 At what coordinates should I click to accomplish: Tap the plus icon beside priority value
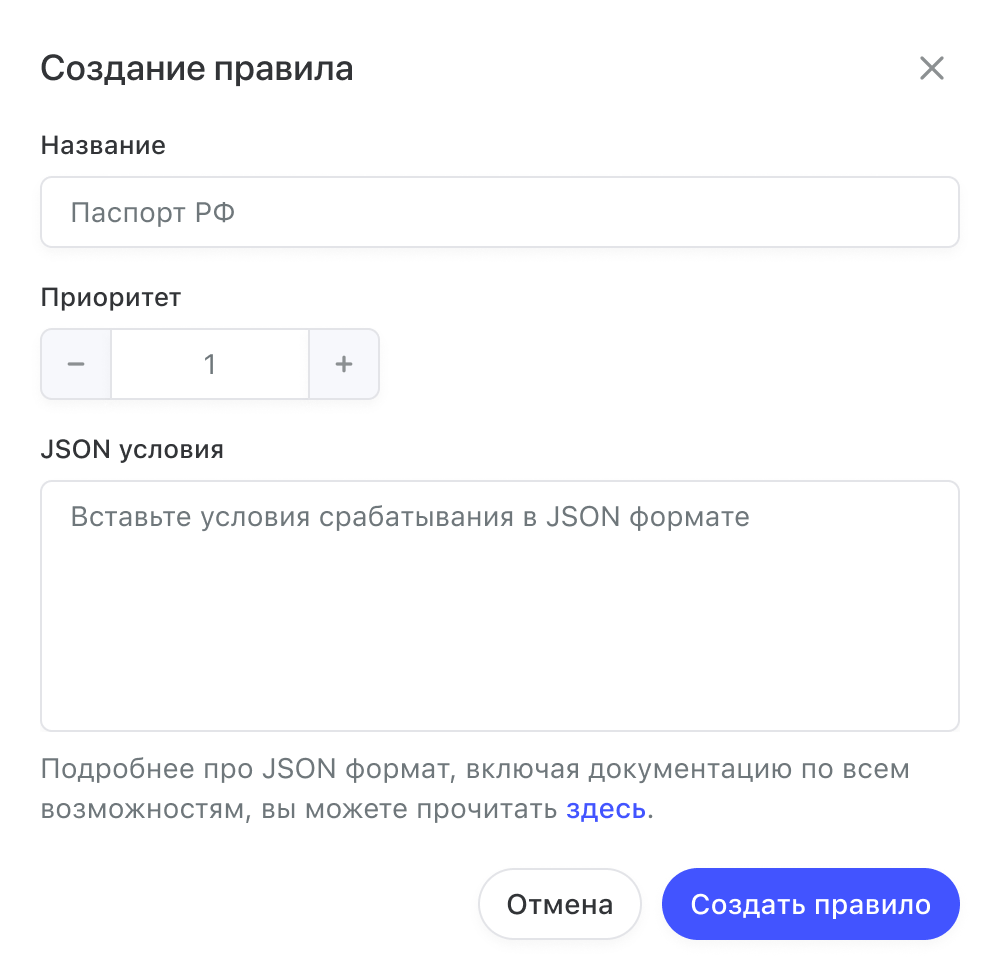pyautogui.click(x=344, y=364)
